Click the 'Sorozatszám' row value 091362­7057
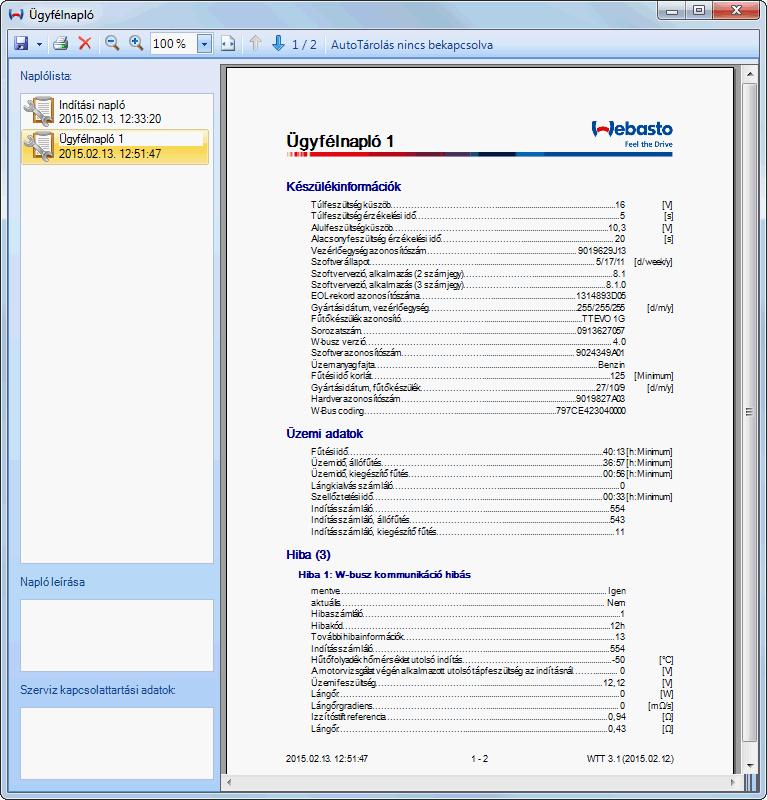 pyautogui.click(x=601, y=331)
